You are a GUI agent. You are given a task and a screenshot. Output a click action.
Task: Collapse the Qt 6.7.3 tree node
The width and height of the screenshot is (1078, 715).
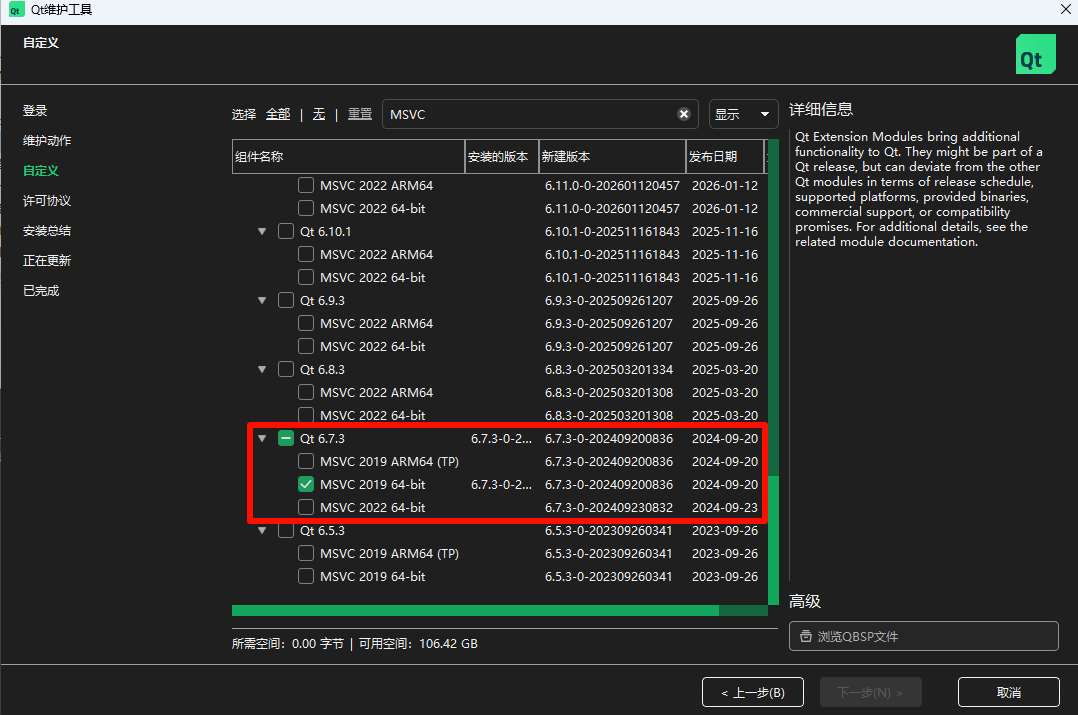(x=262, y=439)
